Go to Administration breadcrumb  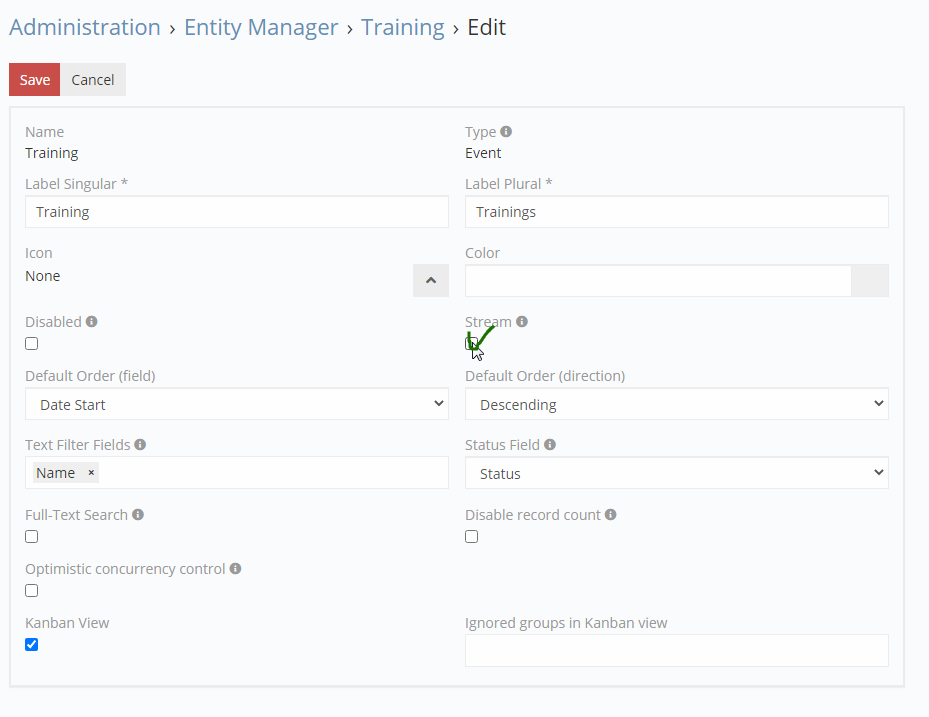point(85,28)
